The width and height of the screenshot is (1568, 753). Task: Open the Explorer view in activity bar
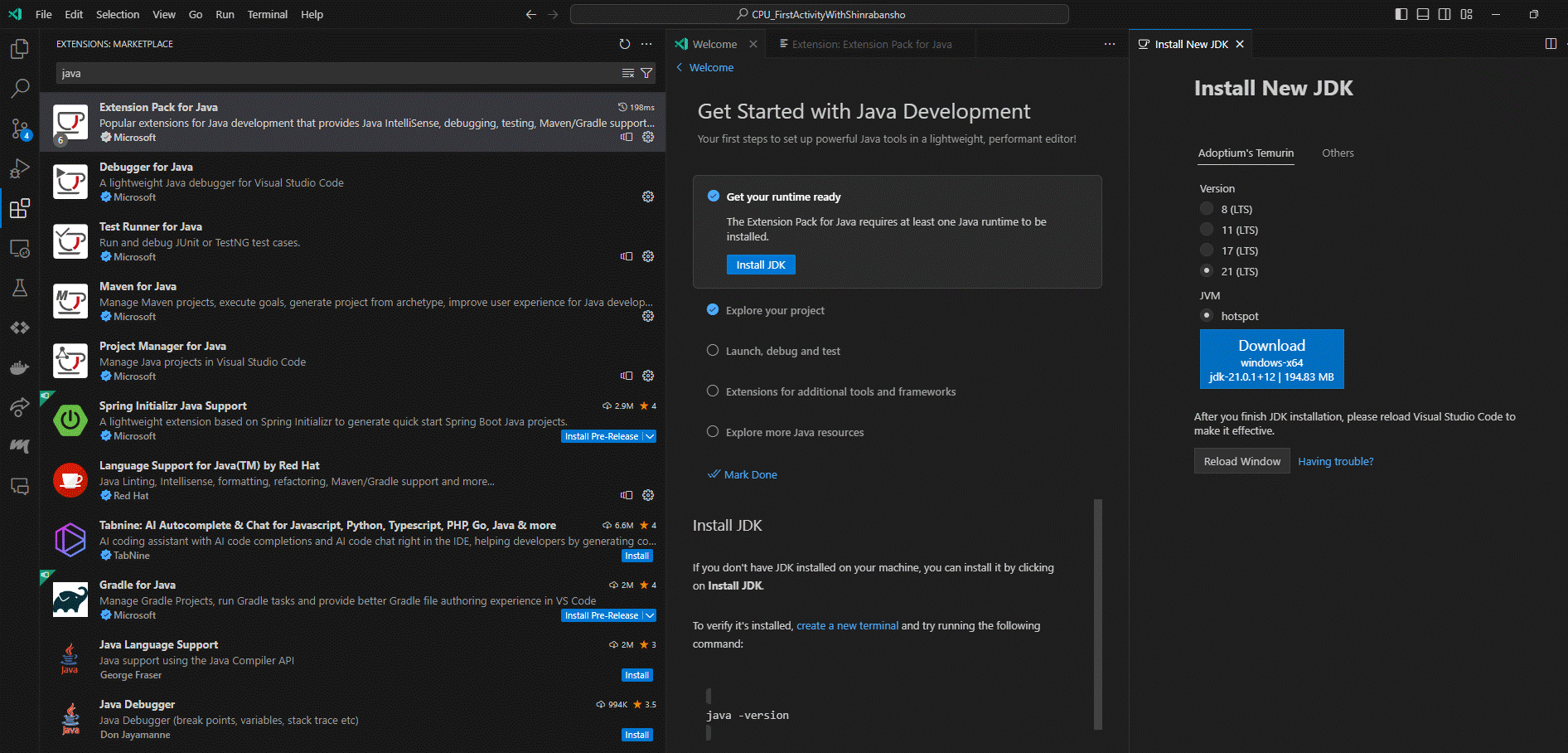20,49
